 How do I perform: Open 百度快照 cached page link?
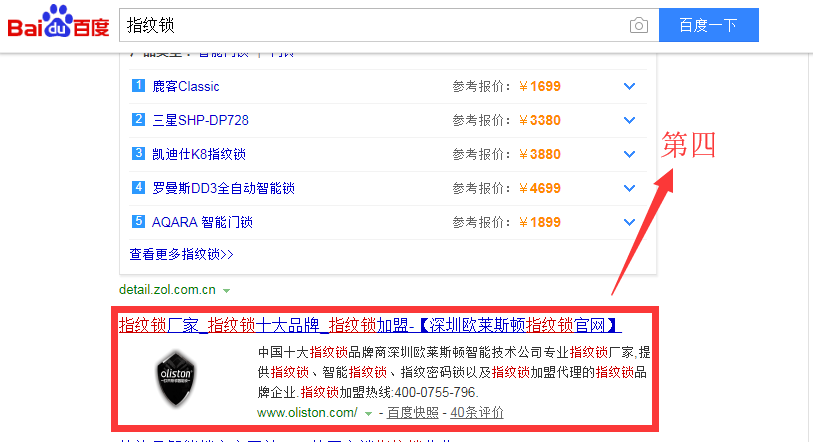tap(413, 412)
